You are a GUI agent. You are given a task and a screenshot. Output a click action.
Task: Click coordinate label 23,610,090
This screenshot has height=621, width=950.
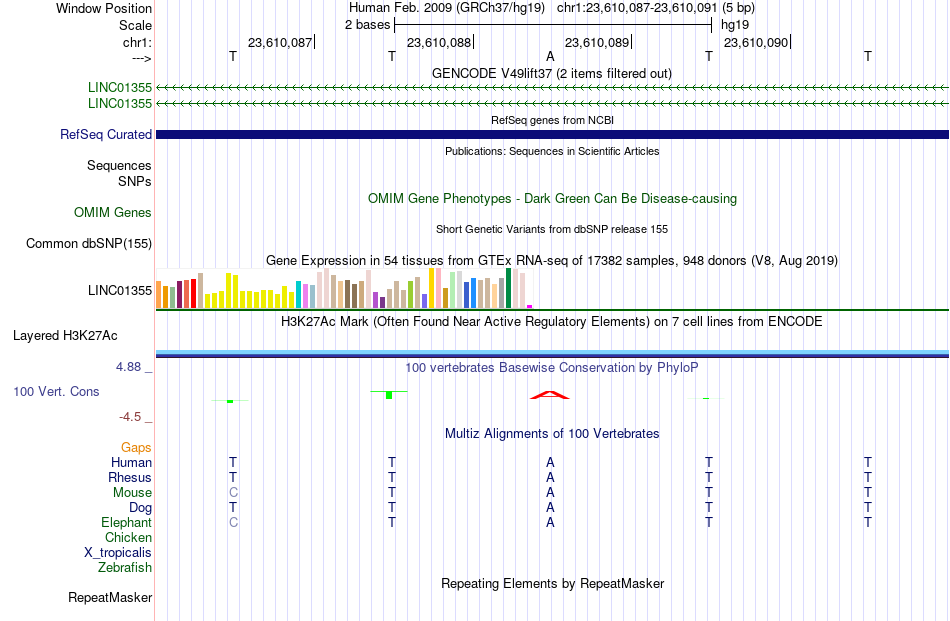tap(756, 42)
